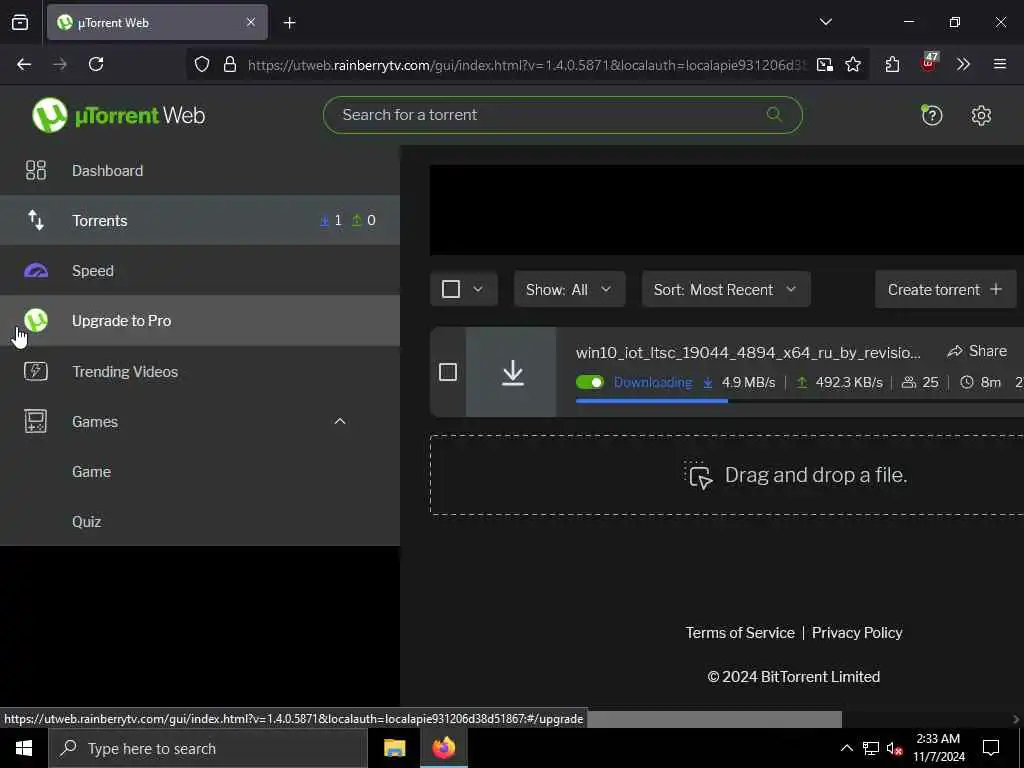Open File Explorer from the taskbar
This screenshot has width=1024, height=768.
point(394,748)
